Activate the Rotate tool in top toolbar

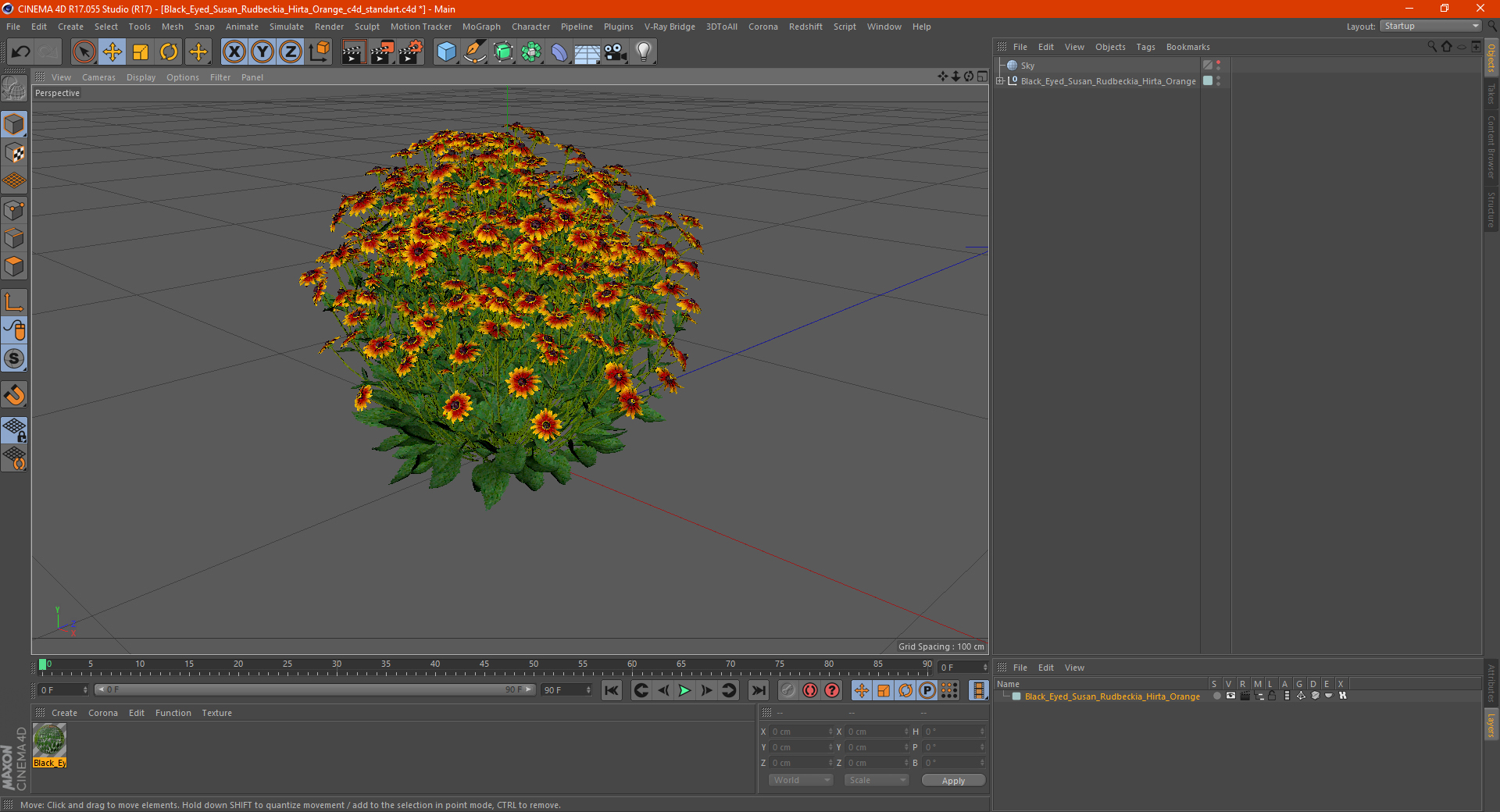pyautogui.click(x=169, y=52)
